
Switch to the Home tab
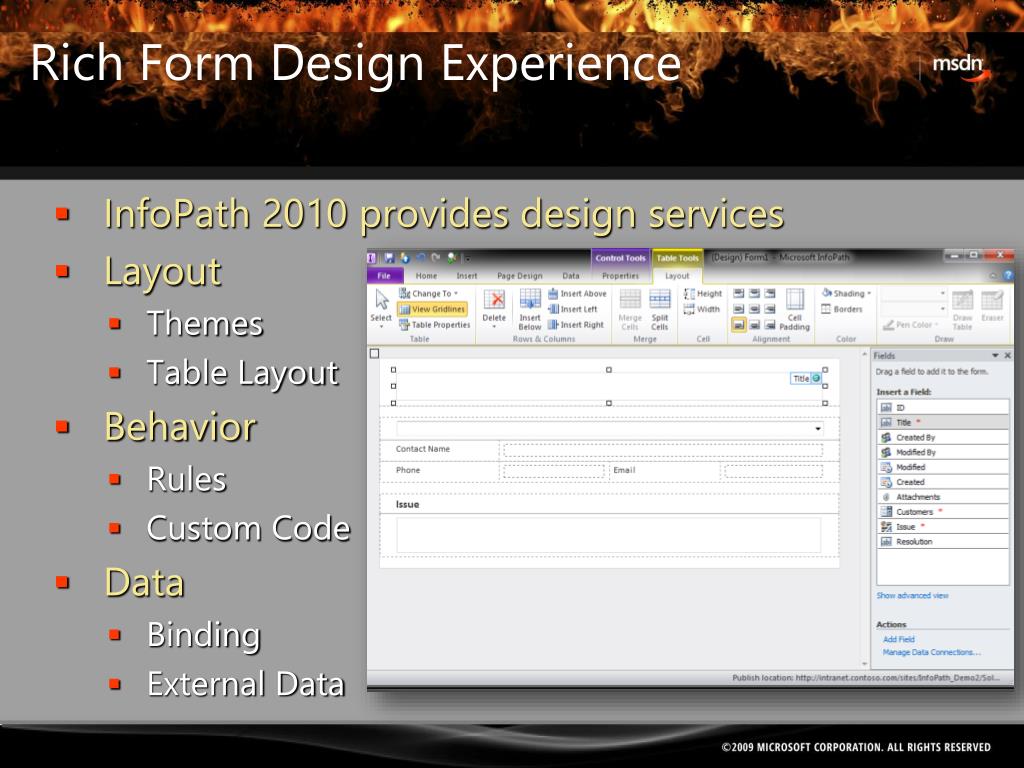426,276
